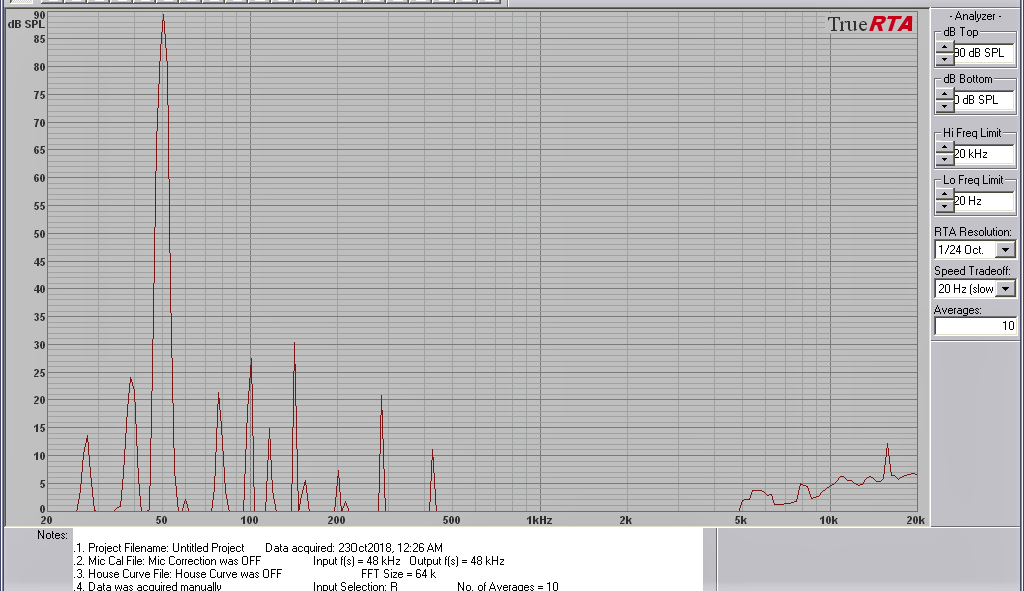
Task: Click inside the Lo Freq Limit field
Action: 983,201
